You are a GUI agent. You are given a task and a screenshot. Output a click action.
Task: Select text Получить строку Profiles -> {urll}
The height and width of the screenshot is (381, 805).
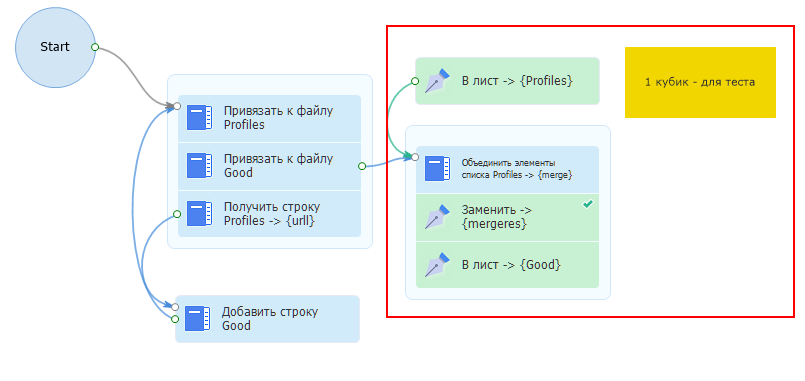(x=272, y=214)
